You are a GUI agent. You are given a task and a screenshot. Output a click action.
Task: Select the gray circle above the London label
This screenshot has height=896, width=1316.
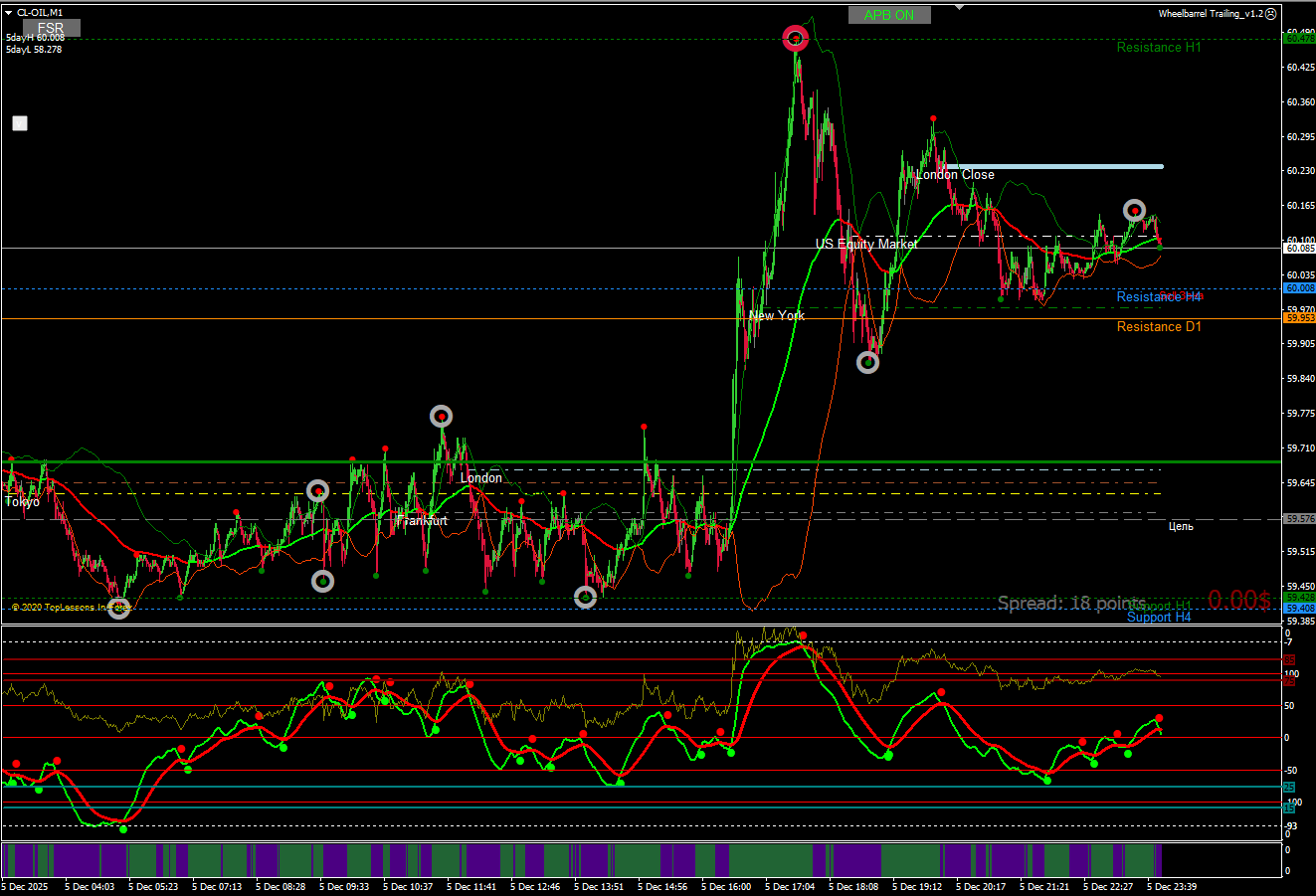pyautogui.click(x=441, y=416)
